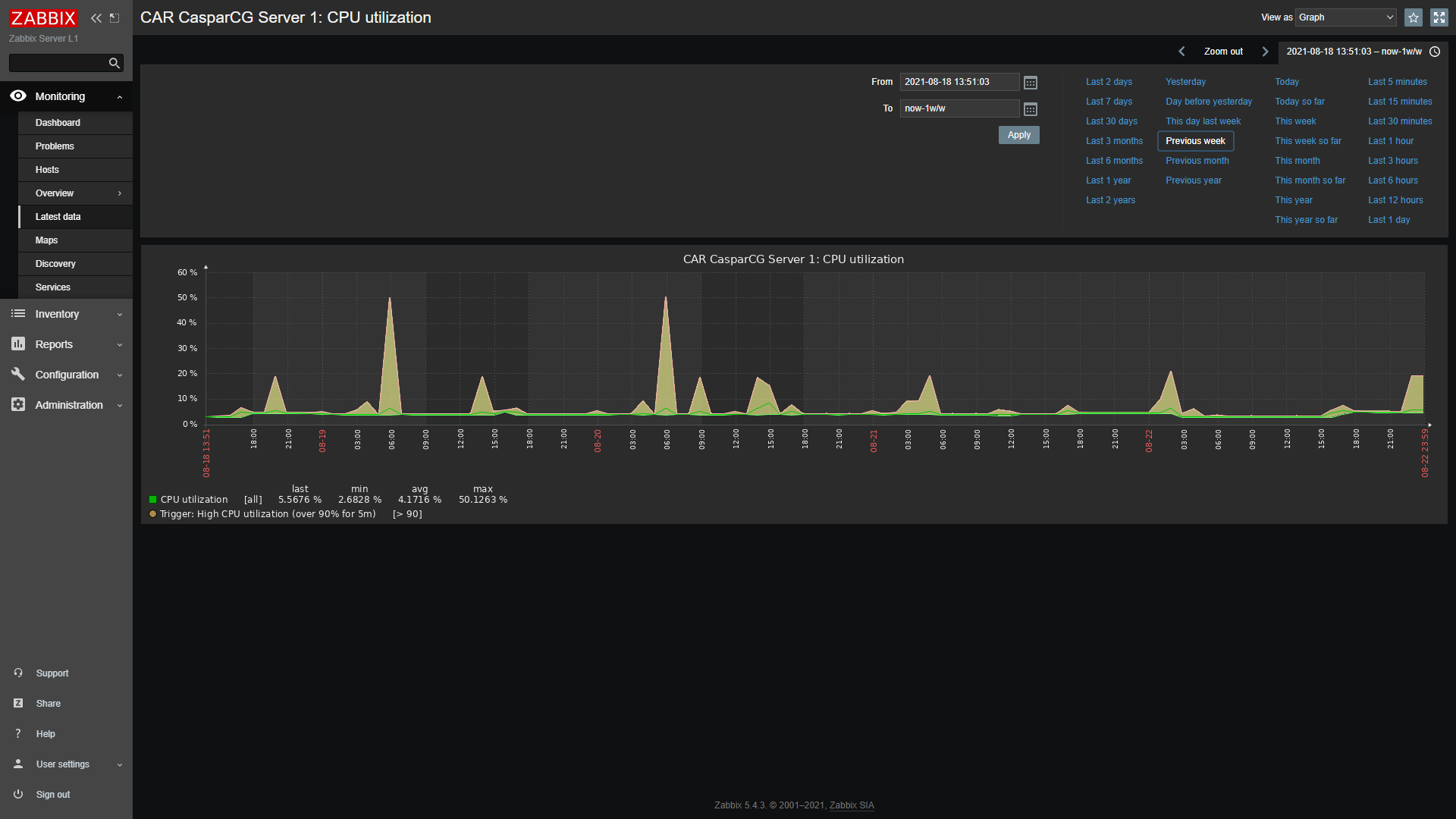The height and width of the screenshot is (819, 1456).
Task: Open the View as Graph dropdown
Action: pyautogui.click(x=1346, y=17)
